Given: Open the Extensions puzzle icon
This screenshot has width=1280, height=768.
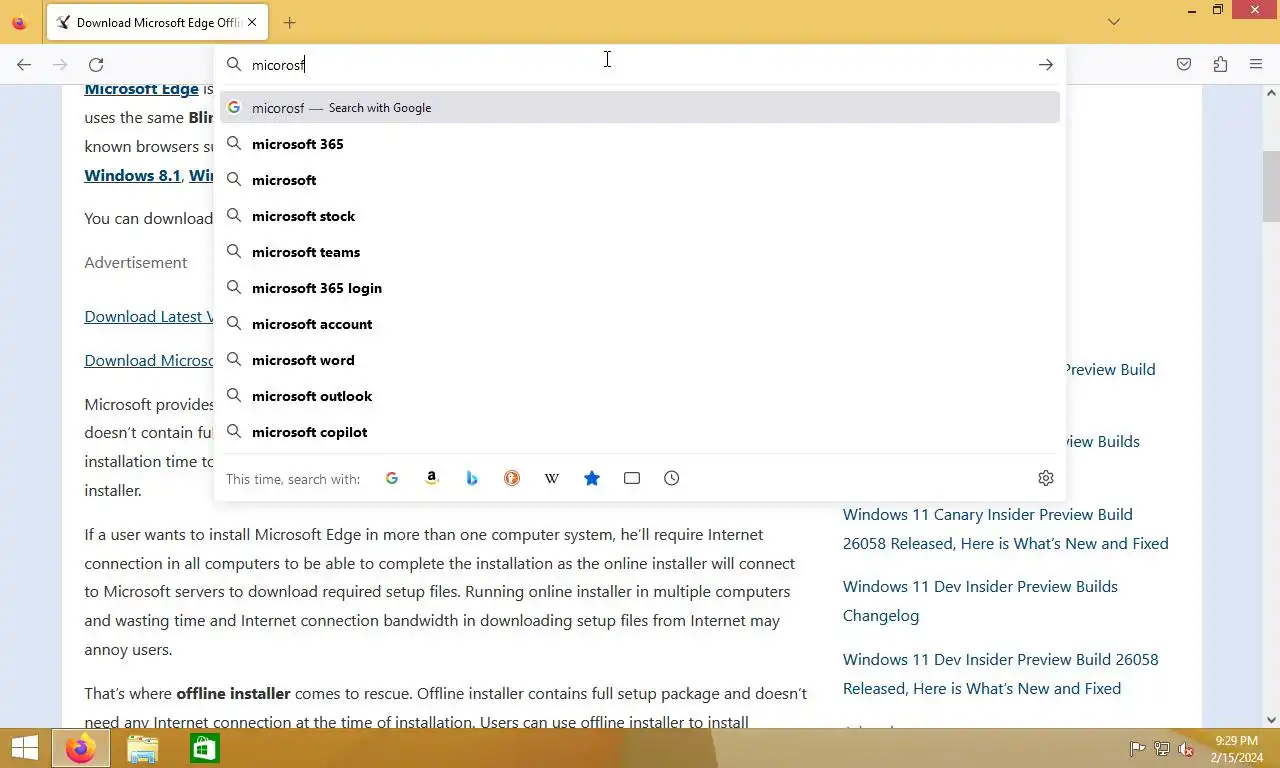Looking at the screenshot, I should coord(1220,65).
